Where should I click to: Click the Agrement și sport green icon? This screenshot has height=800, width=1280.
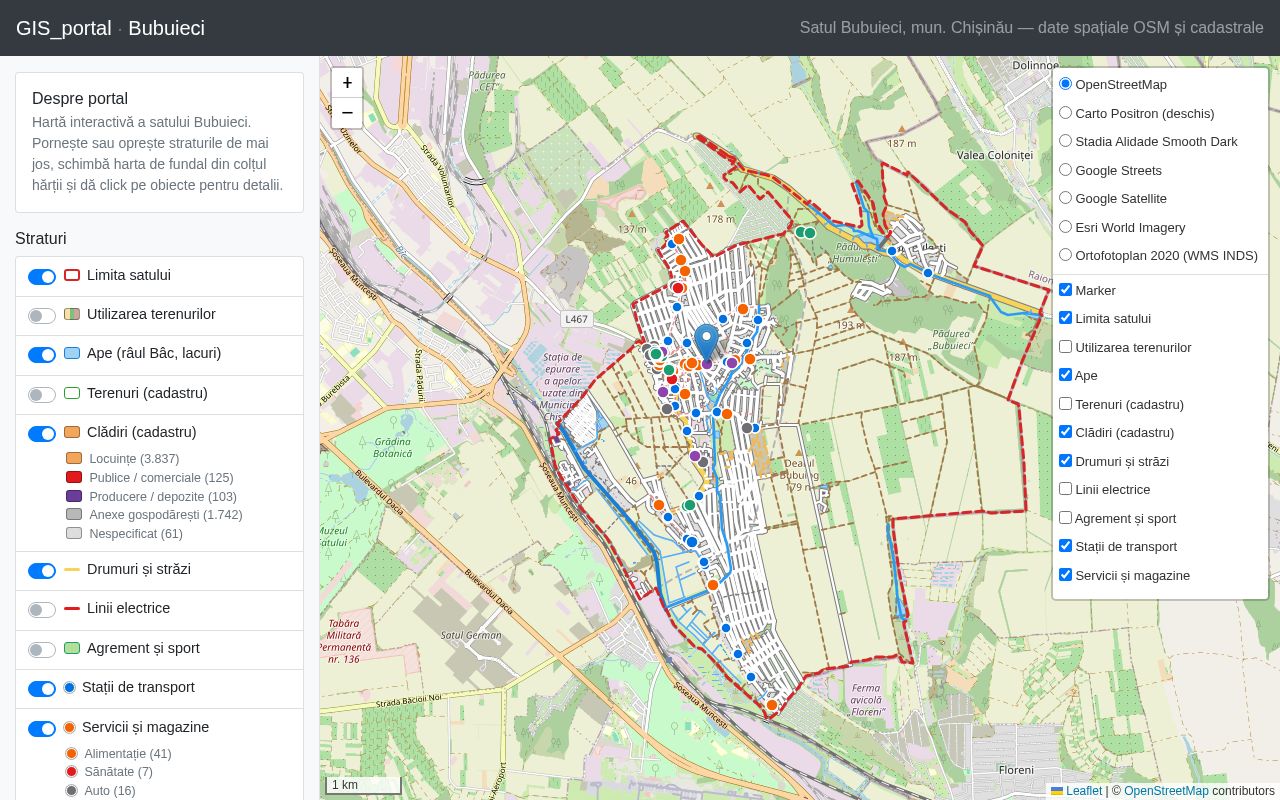(x=72, y=648)
